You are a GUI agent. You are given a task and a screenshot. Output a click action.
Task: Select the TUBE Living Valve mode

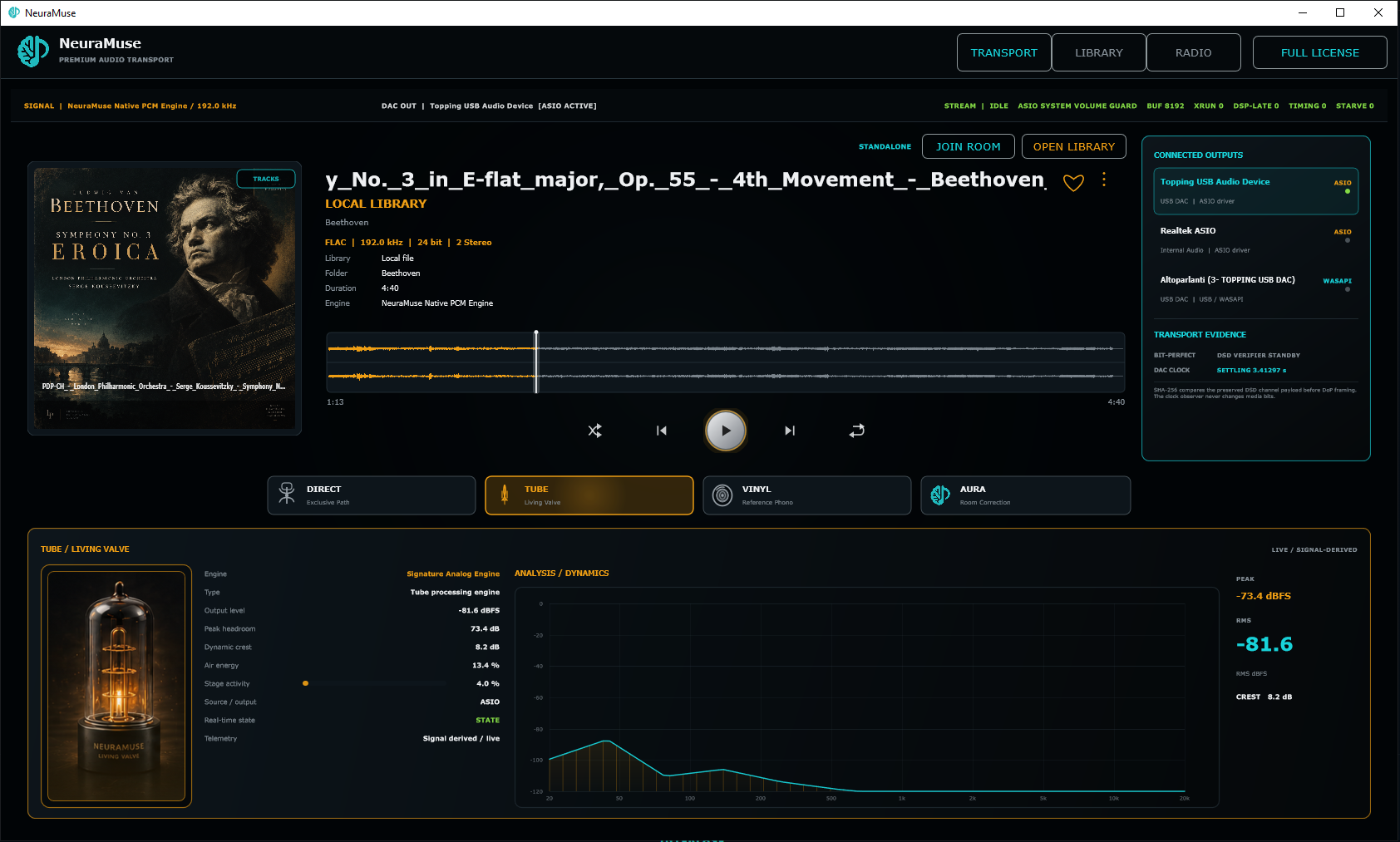pos(589,495)
